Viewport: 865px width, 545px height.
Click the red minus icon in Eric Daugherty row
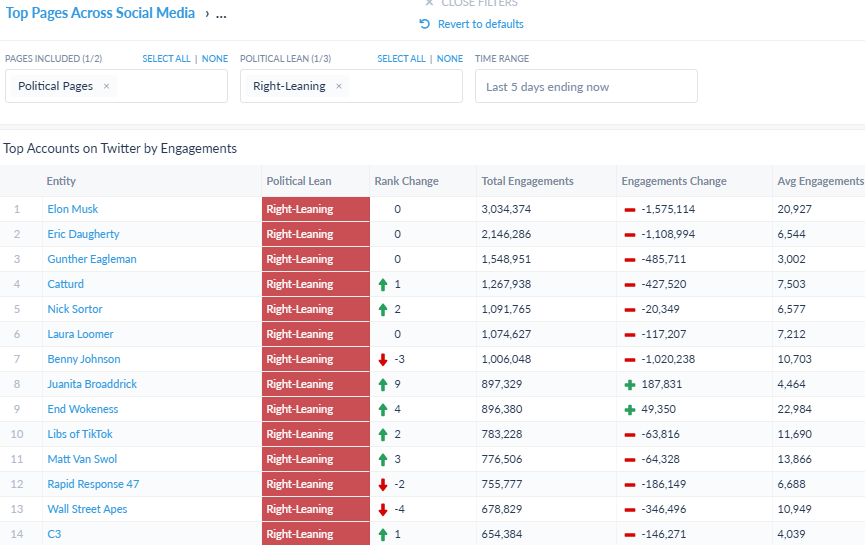(629, 234)
